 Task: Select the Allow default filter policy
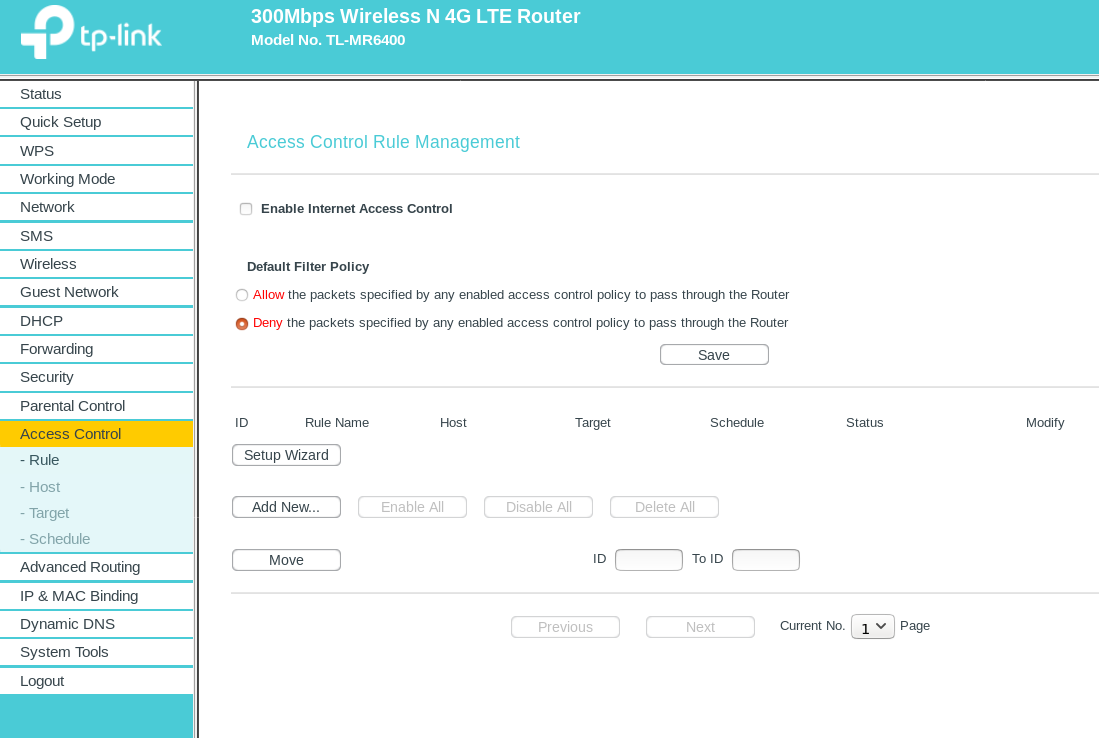click(242, 295)
